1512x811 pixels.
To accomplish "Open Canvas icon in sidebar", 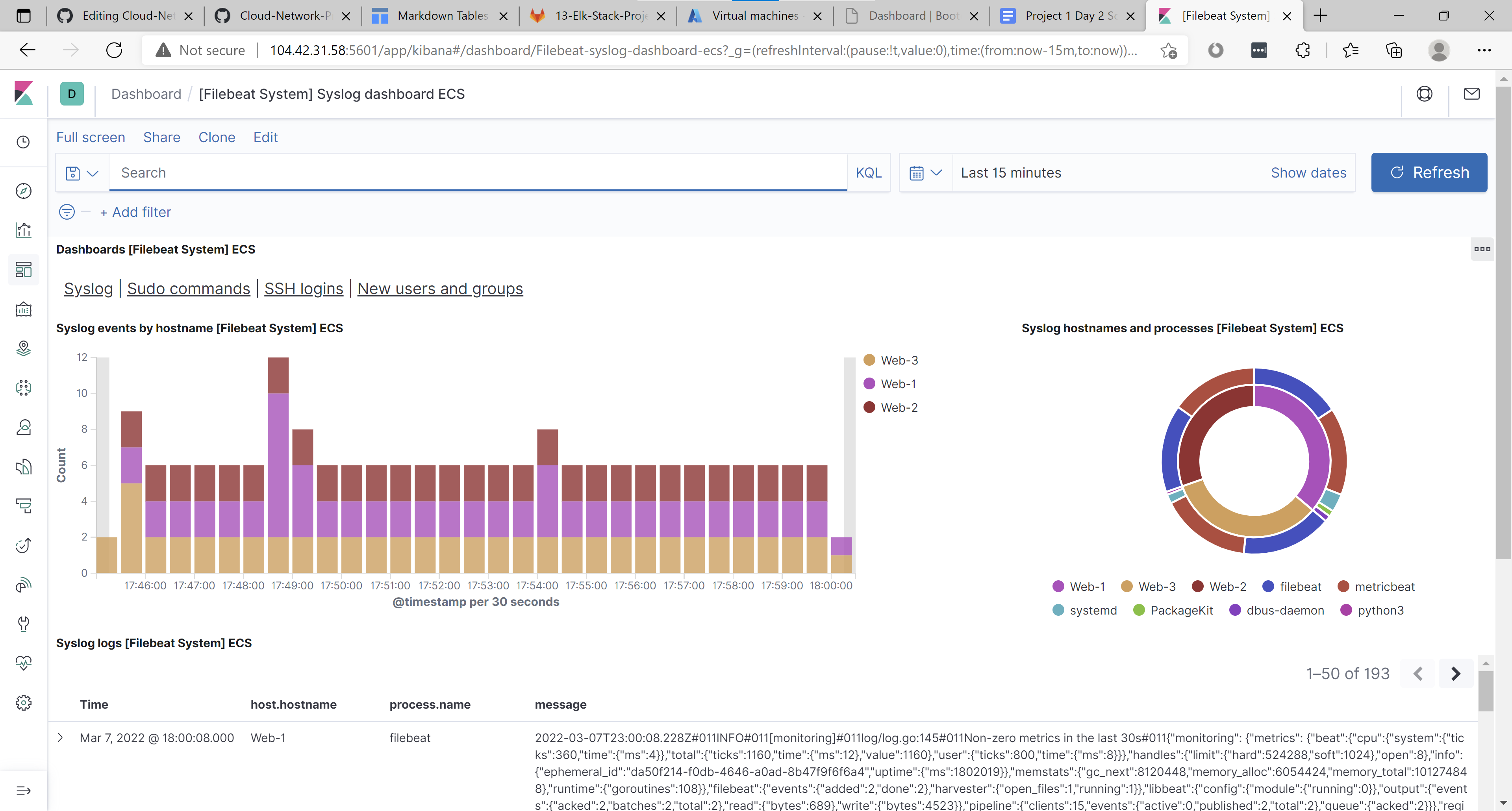I will click(24, 309).
